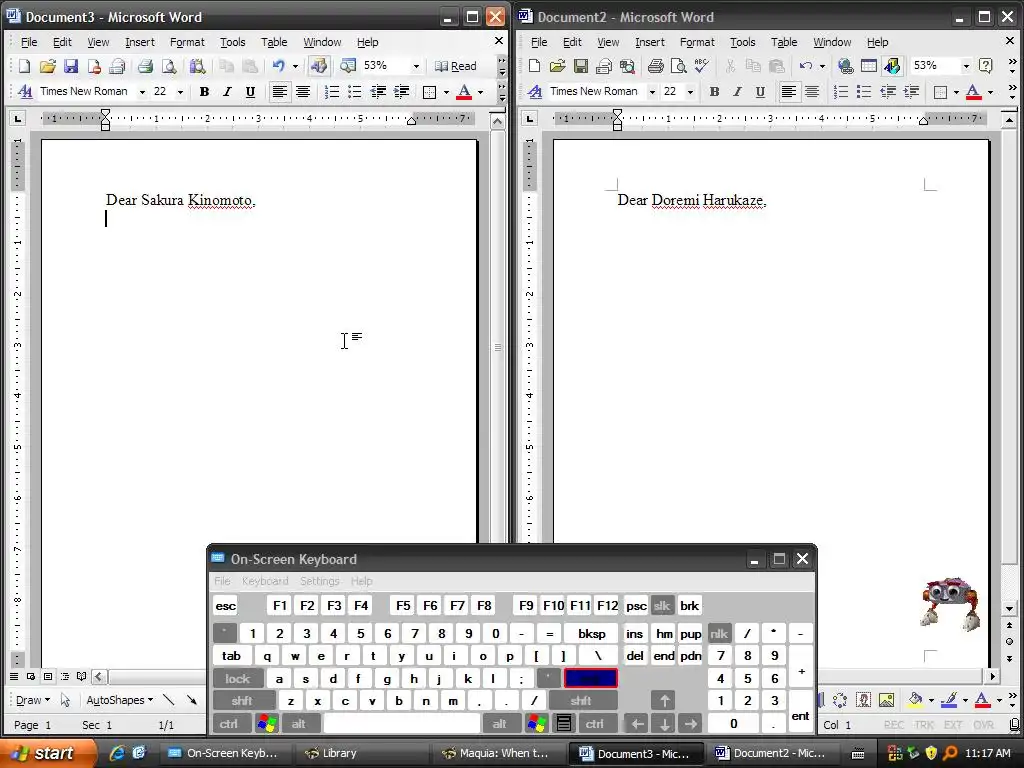
Task: Open Draw menu dropdown in Drawing toolbar
Action: pos(33,700)
